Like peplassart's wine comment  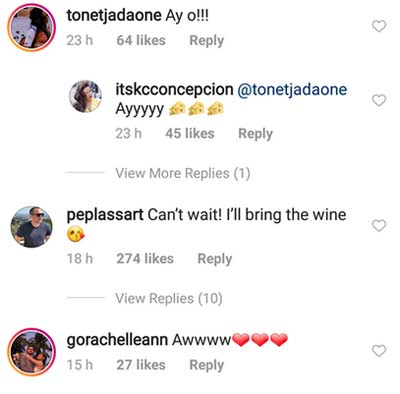pos(379,226)
